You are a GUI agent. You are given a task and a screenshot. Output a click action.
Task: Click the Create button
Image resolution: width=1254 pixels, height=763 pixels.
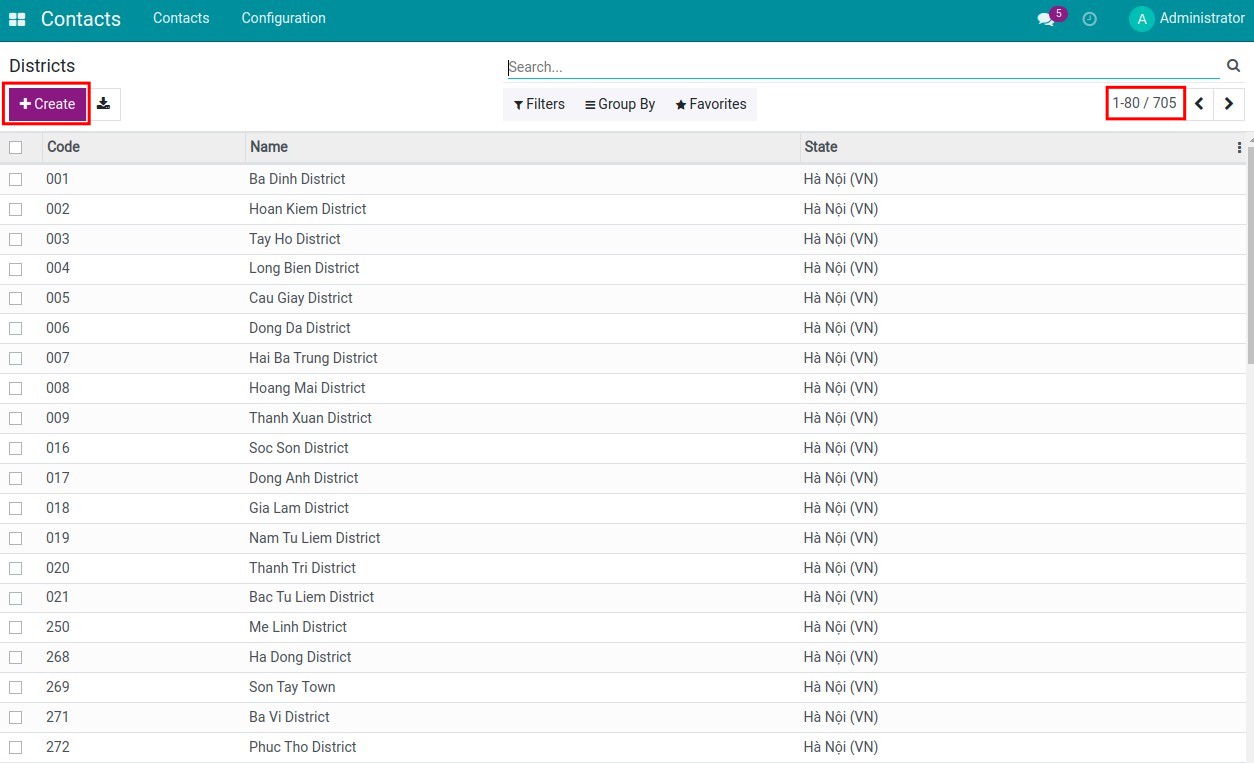tap(46, 103)
